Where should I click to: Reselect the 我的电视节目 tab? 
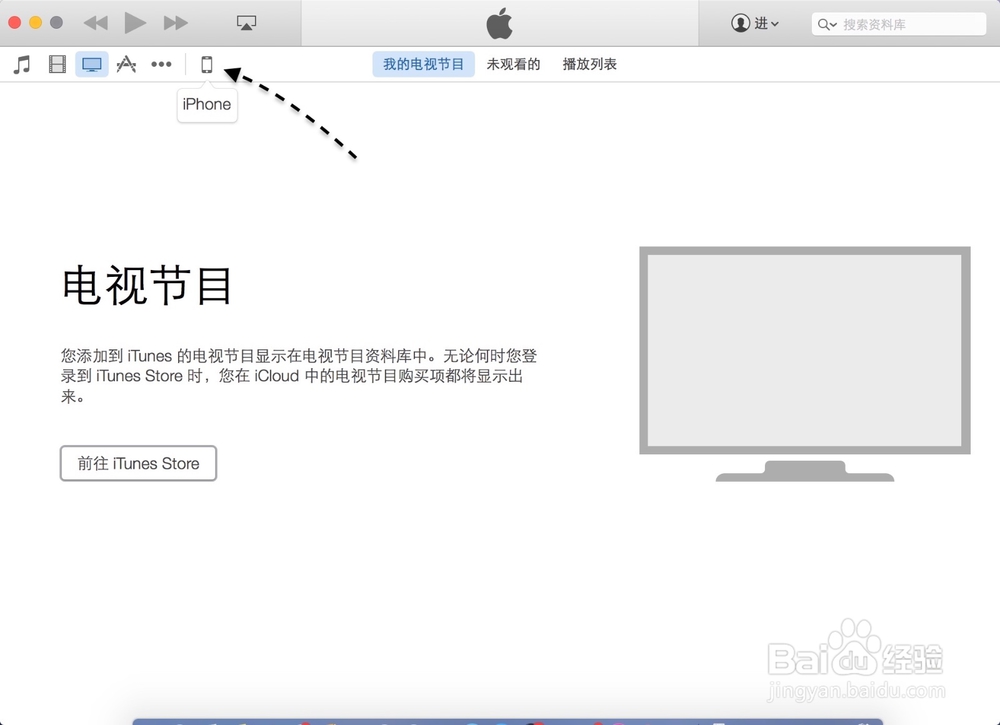point(422,63)
